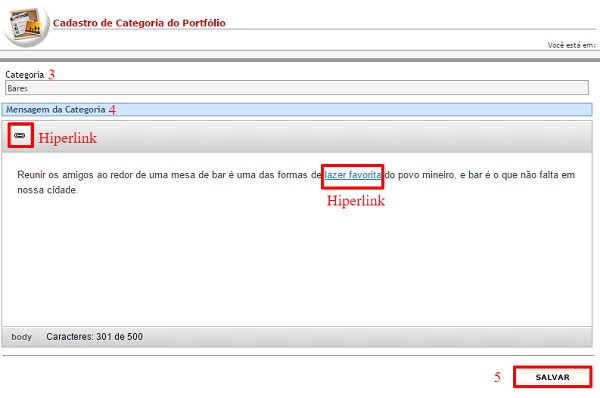Click the words 'nossa cidade' in editor
Image resolution: width=600 pixels, height=398 pixels.
(x=46, y=190)
